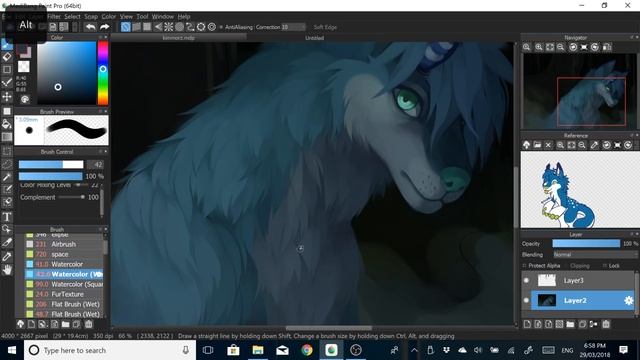This screenshot has height=360, width=640.
Task: Select the Airbrush brush
Action: click(x=64, y=244)
